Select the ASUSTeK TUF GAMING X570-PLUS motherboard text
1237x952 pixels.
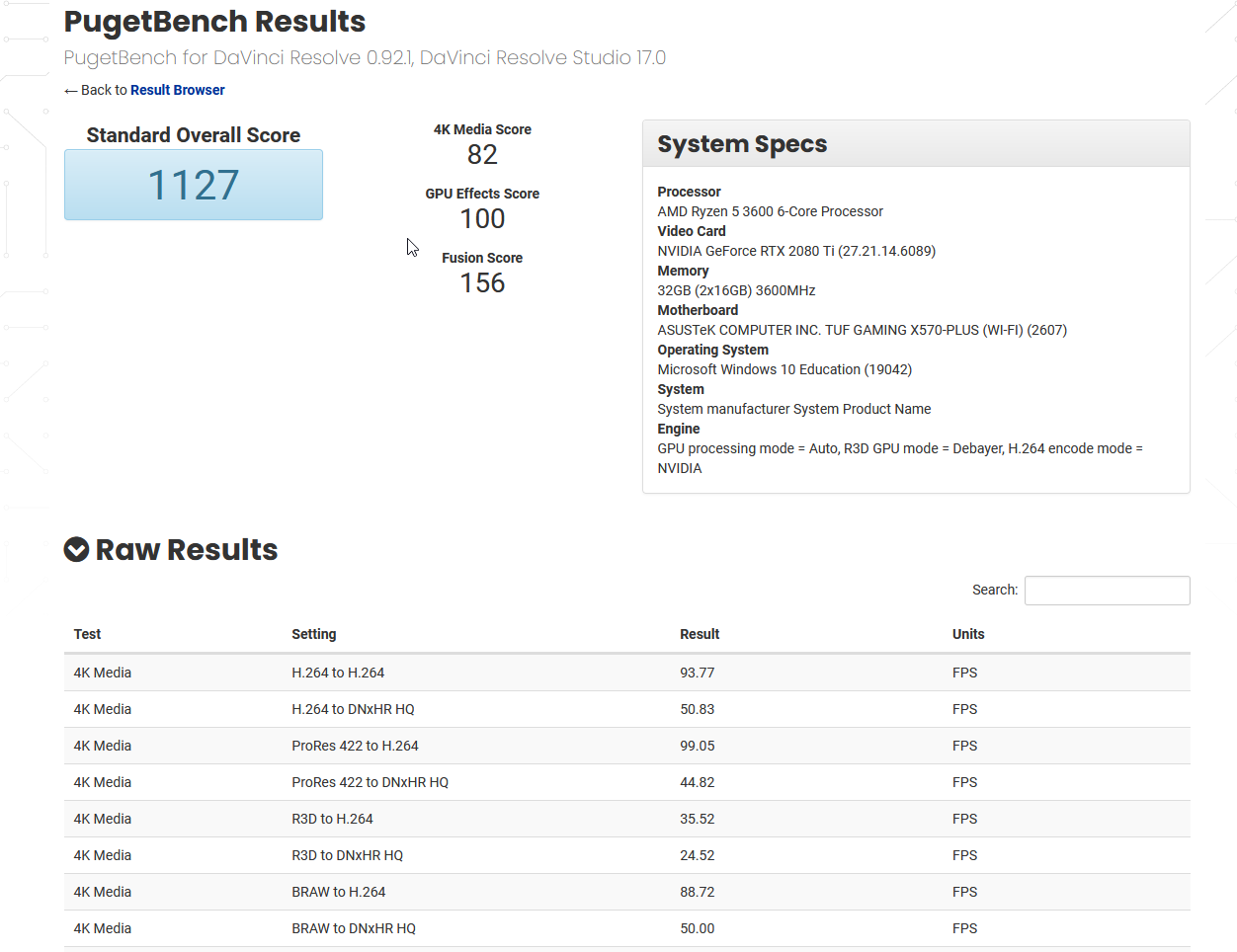click(862, 330)
